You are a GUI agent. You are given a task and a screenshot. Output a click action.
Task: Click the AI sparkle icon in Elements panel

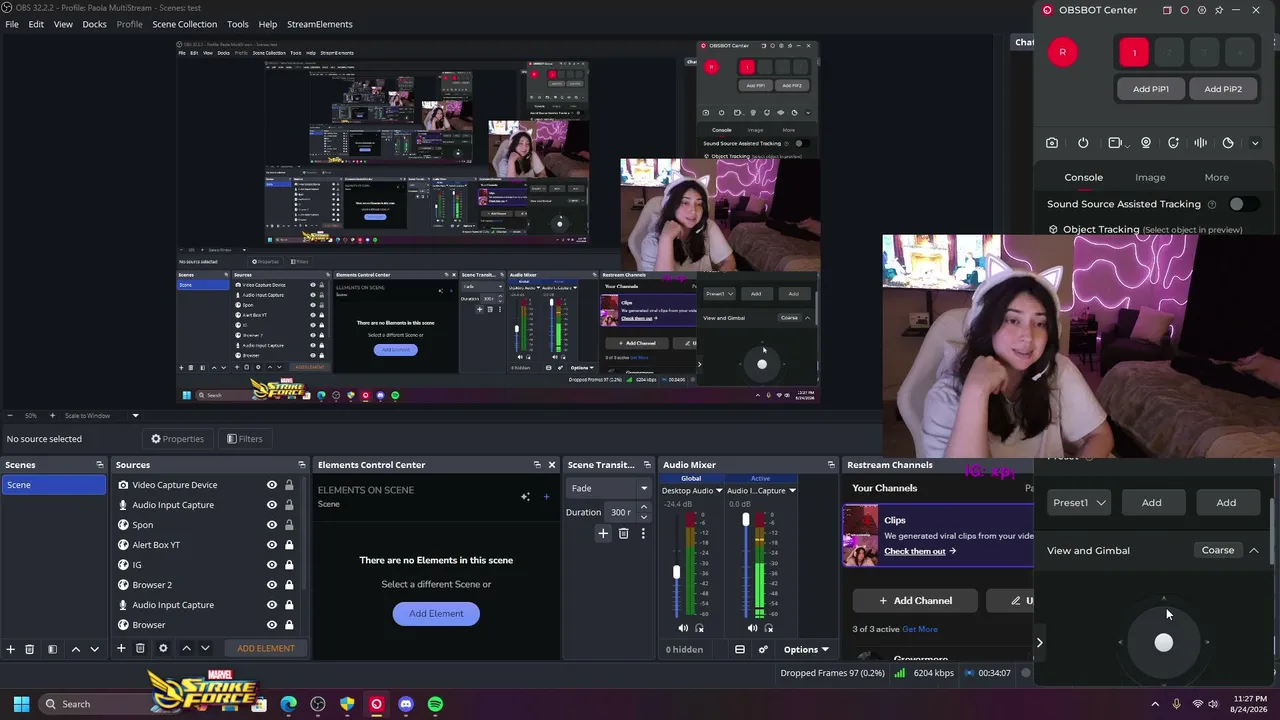(525, 496)
